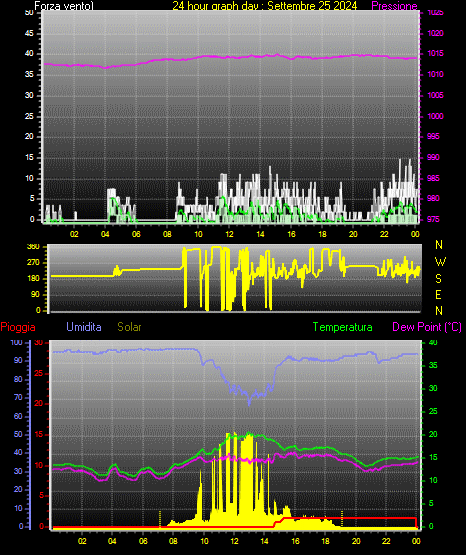Click the Solar legend label
Image resolution: width=466 pixels, height=555 pixels.
(129, 327)
